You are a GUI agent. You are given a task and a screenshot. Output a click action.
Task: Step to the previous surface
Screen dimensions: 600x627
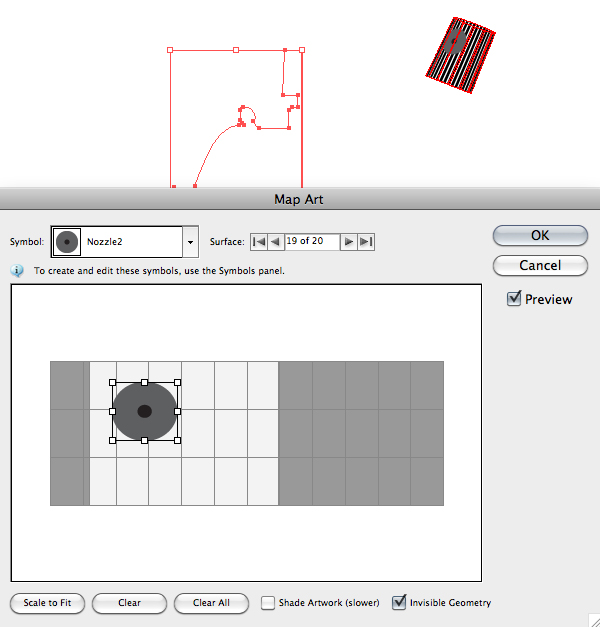coord(275,241)
